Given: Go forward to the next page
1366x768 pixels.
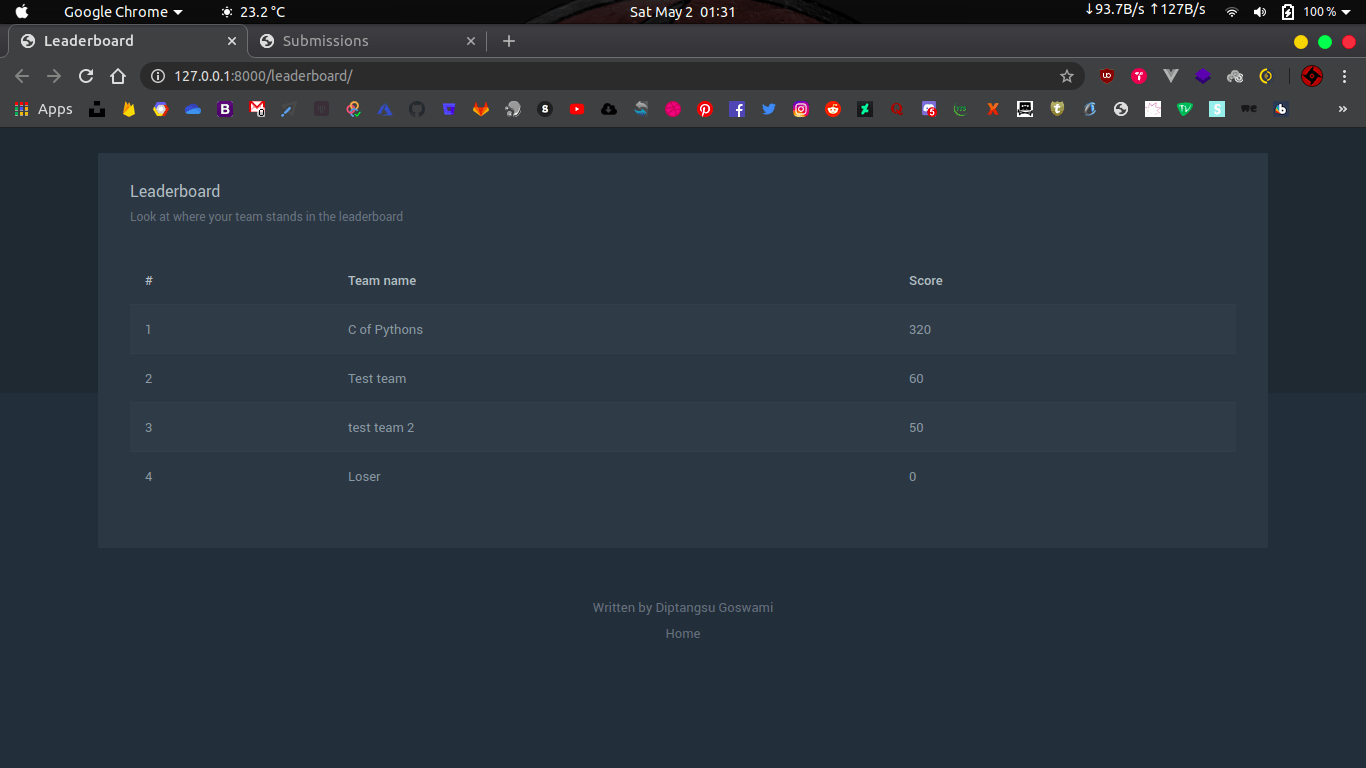Looking at the screenshot, I should [54, 76].
